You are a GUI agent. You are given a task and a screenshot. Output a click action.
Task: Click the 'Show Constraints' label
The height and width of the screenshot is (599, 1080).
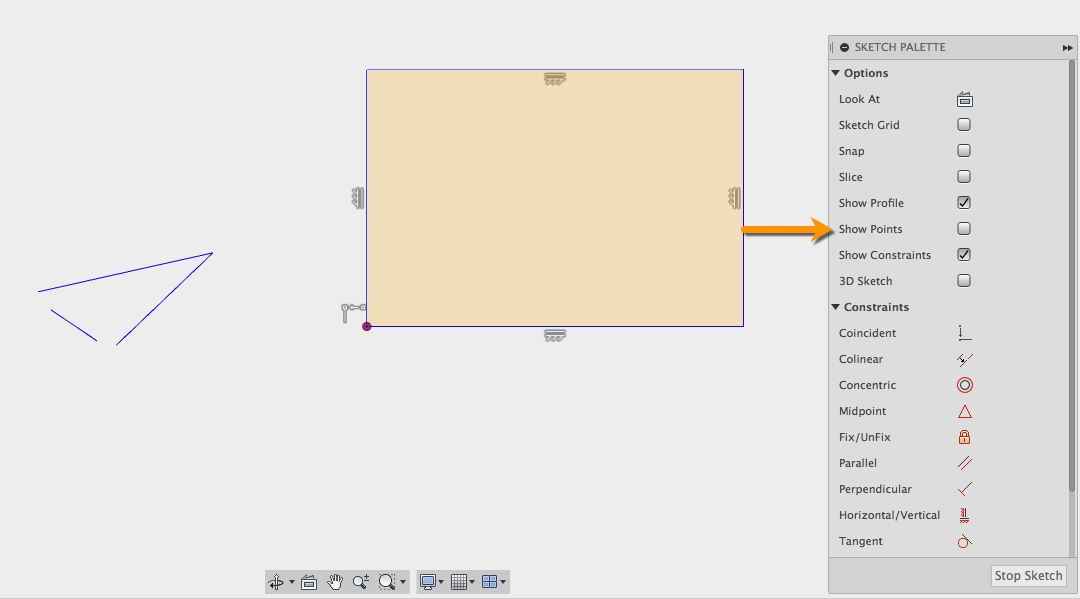(x=885, y=255)
